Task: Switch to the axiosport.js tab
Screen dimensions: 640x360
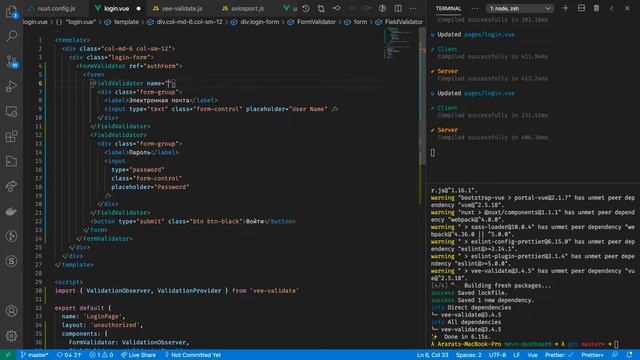Action: pos(247,8)
